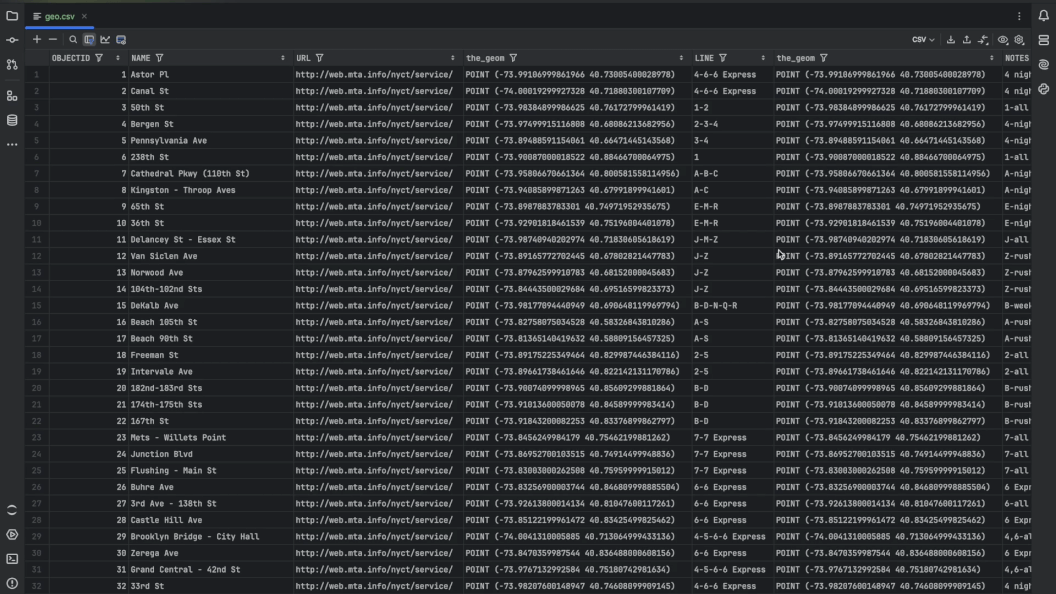Open sort options on OBJECTID column

click(118, 58)
